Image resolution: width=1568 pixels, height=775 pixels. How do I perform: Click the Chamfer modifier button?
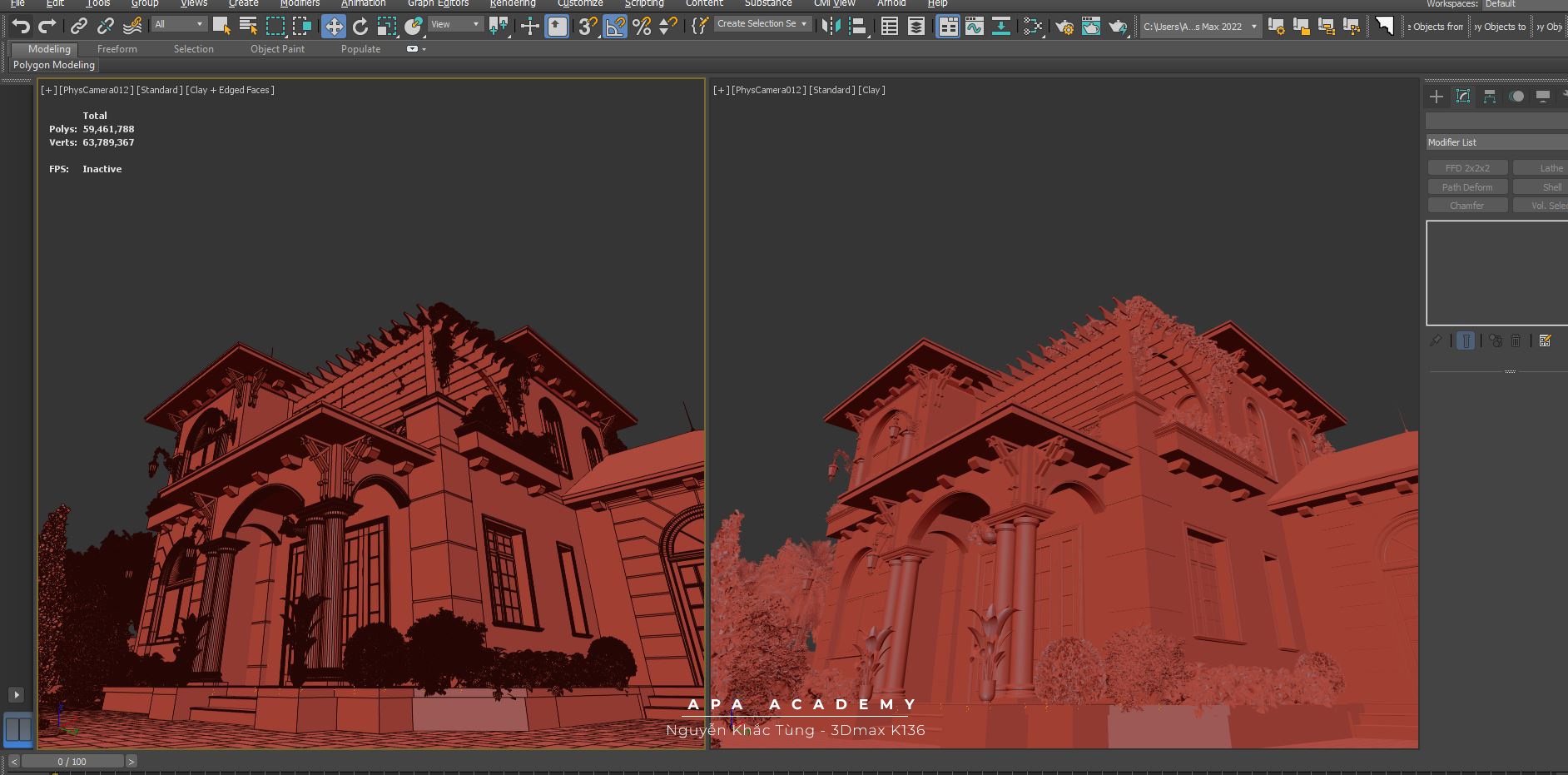click(1466, 206)
